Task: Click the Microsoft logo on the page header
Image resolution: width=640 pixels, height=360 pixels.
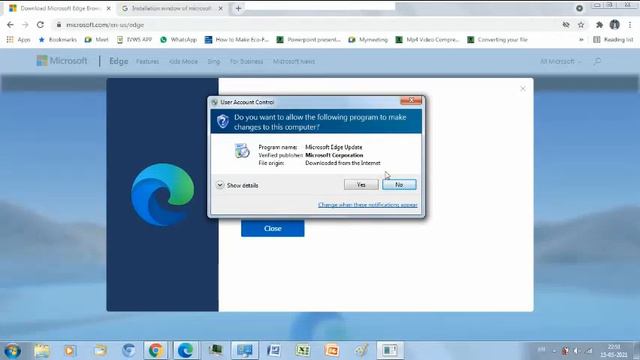Action: pos(62,61)
